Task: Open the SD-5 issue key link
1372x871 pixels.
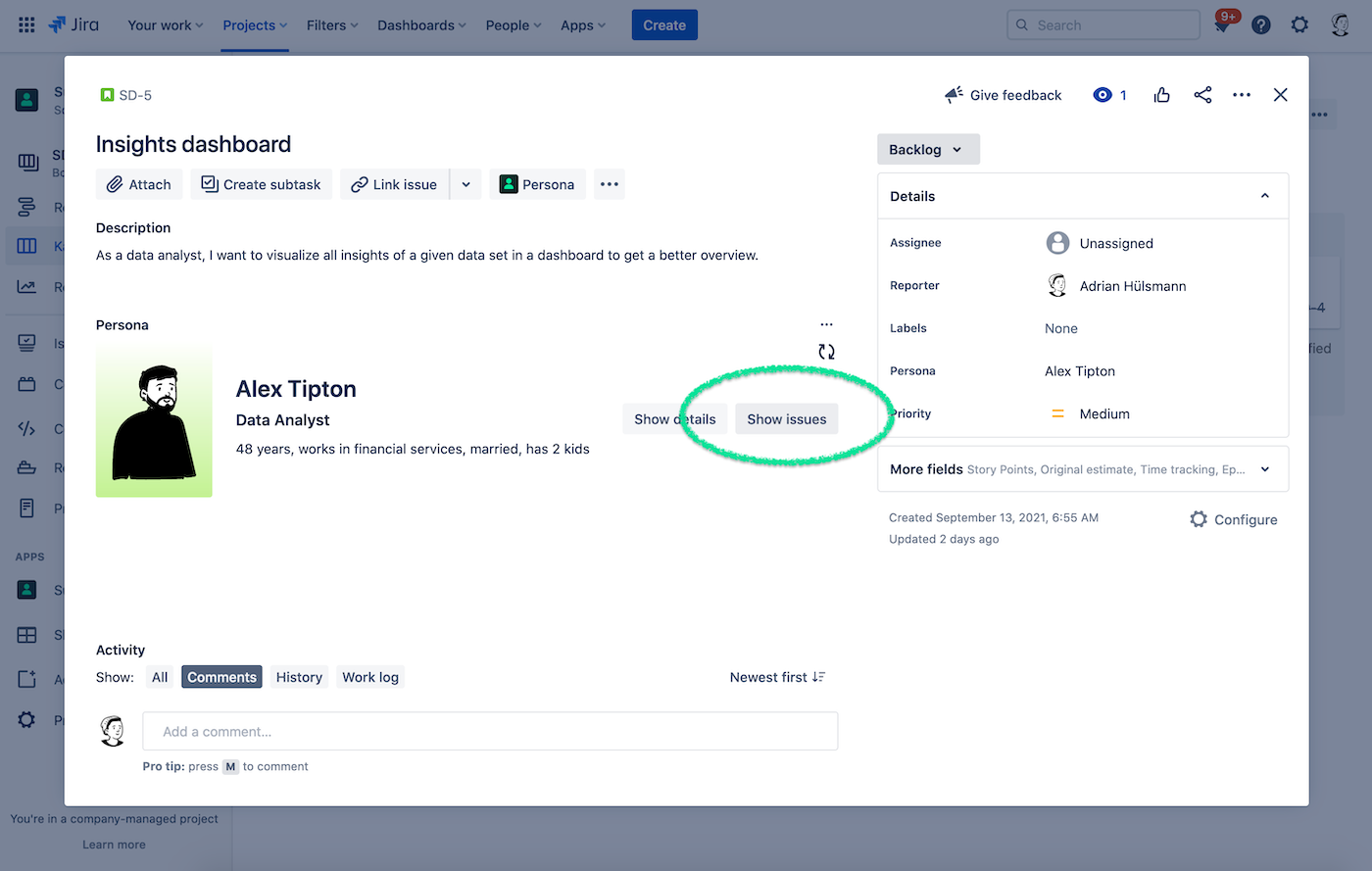Action: [135, 95]
